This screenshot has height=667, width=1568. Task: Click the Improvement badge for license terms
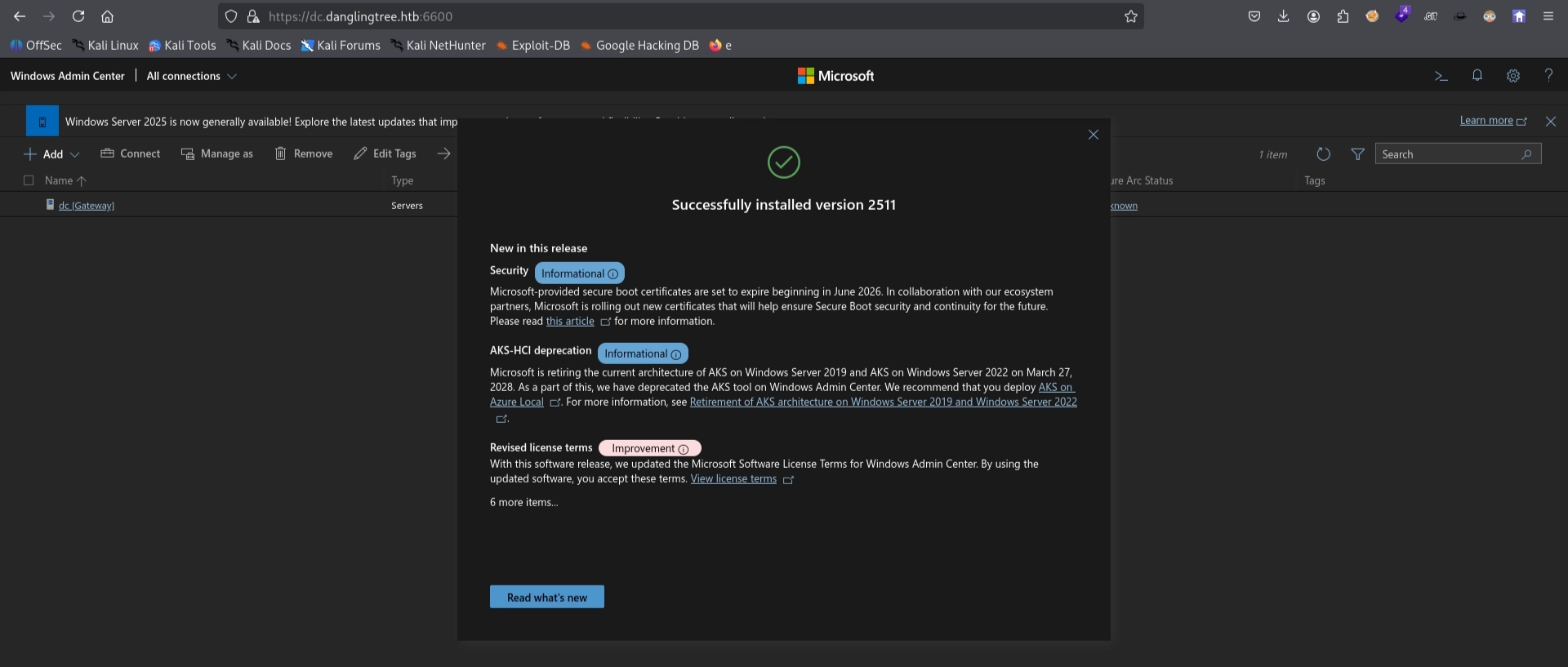pyautogui.click(x=650, y=448)
